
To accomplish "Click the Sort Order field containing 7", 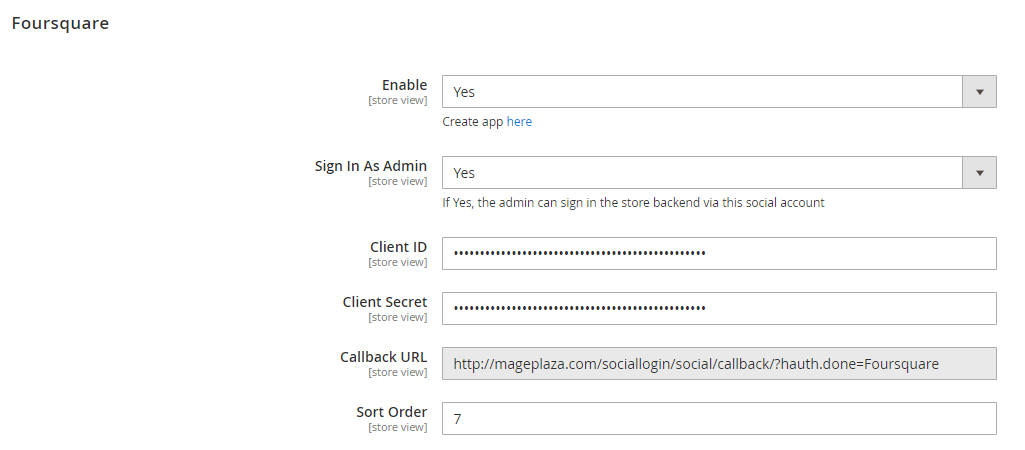I will tap(719, 419).
